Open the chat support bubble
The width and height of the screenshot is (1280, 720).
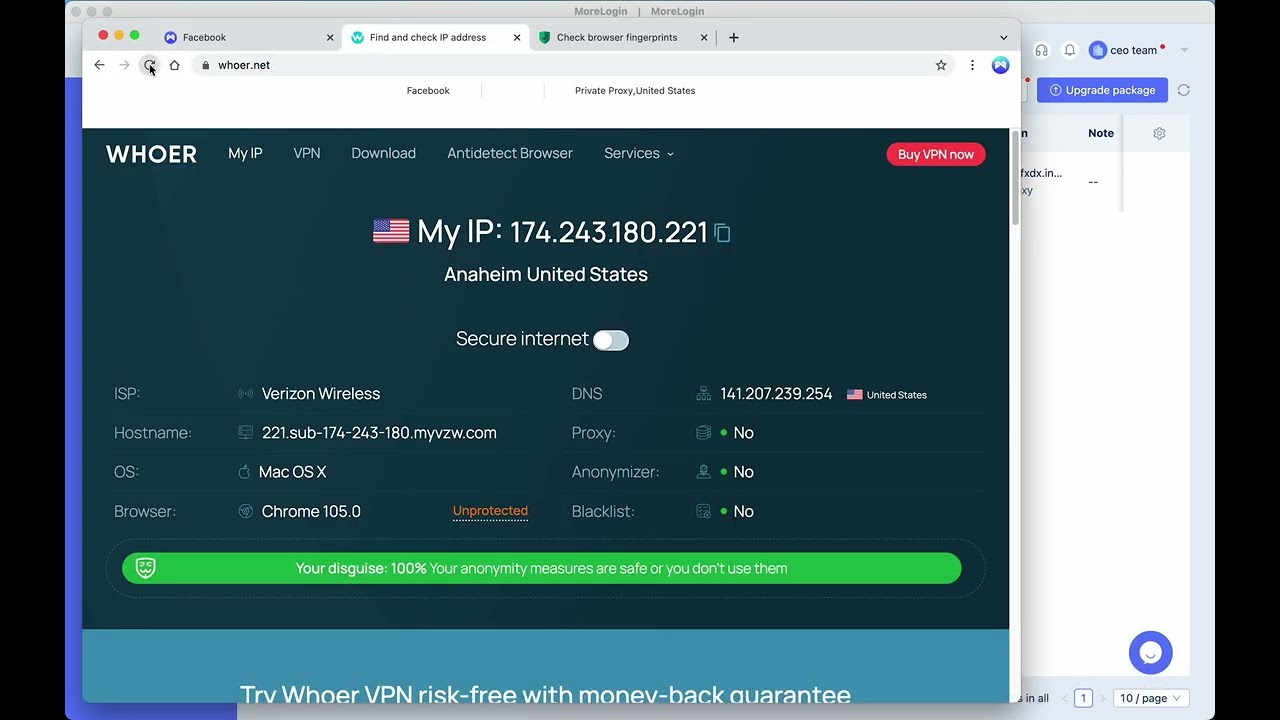coord(1150,653)
